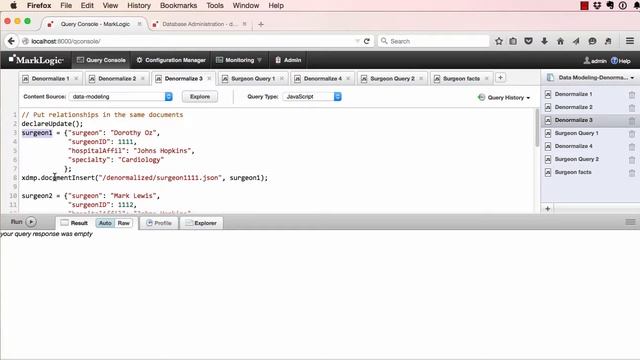
Task: Open Pocket icon in Firefox toolbar
Action: click(529, 41)
